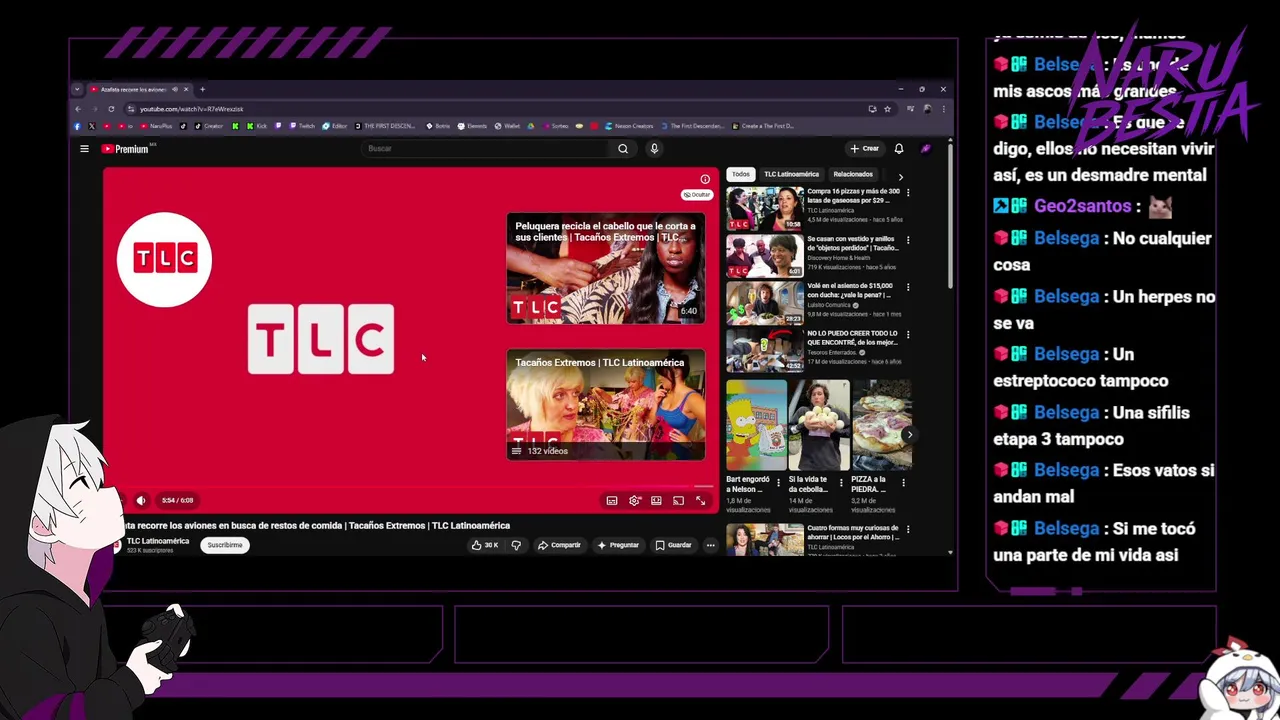Click the Suscribirme button

[x=225, y=545]
